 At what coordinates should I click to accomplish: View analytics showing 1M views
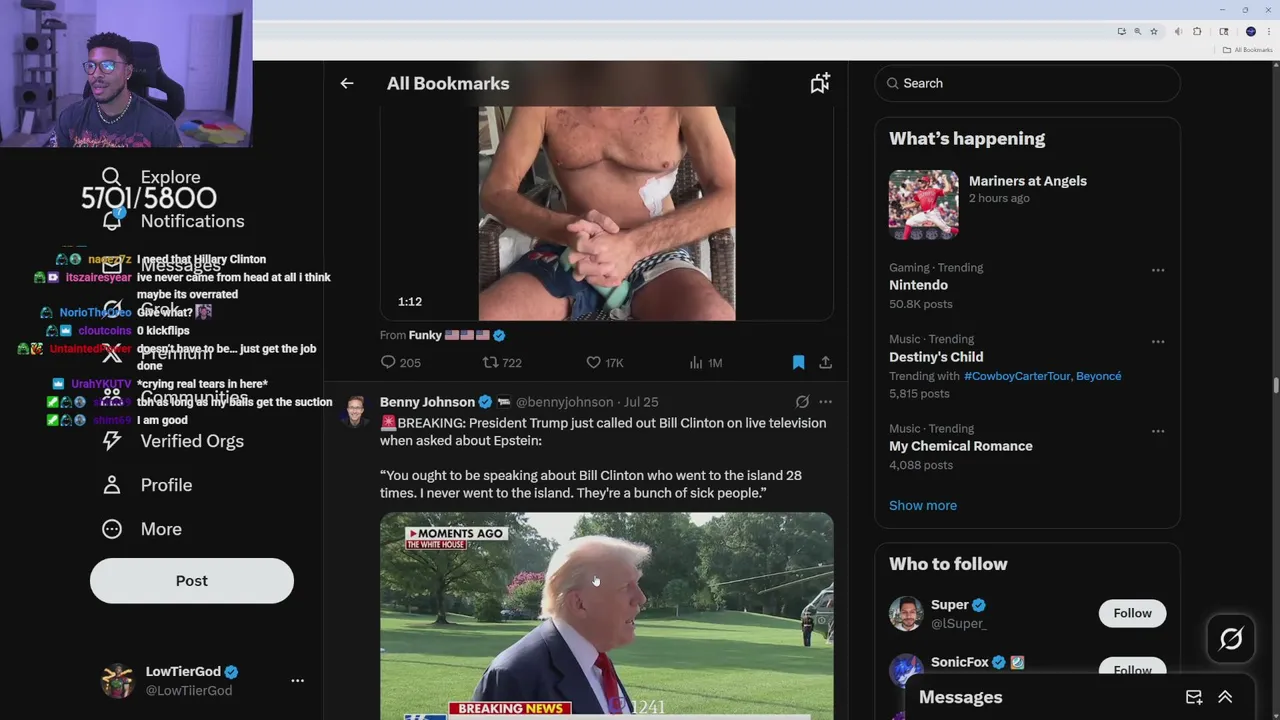click(x=706, y=363)
